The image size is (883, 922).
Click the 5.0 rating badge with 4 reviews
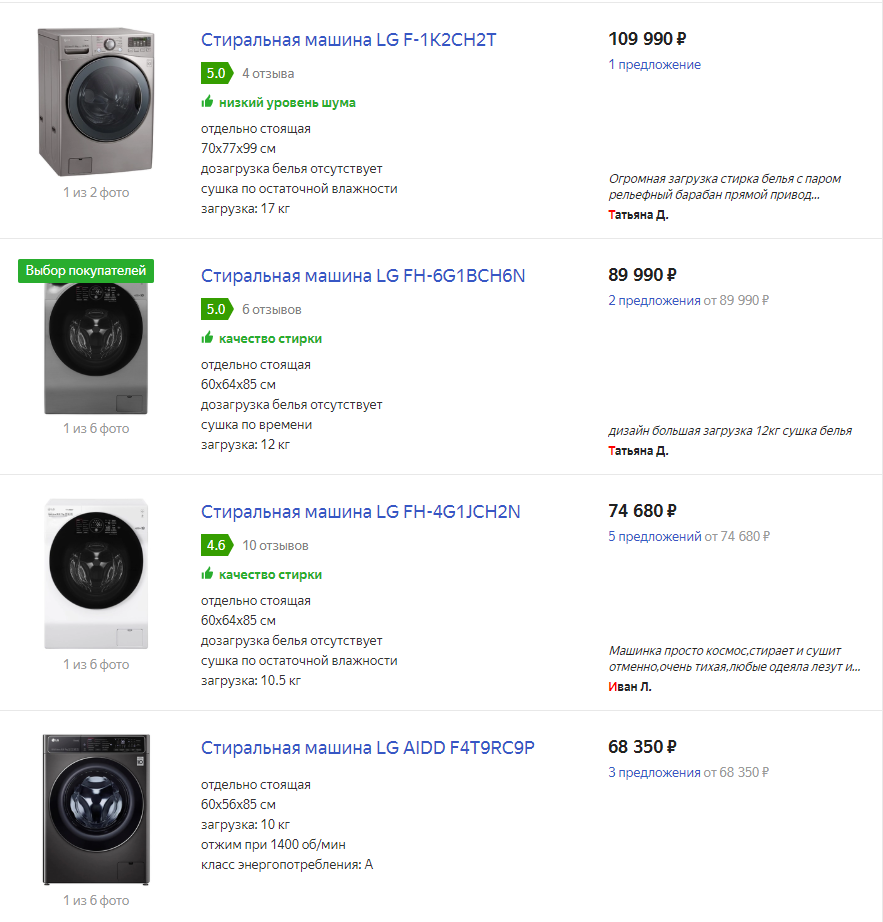[x=216, y=73]
